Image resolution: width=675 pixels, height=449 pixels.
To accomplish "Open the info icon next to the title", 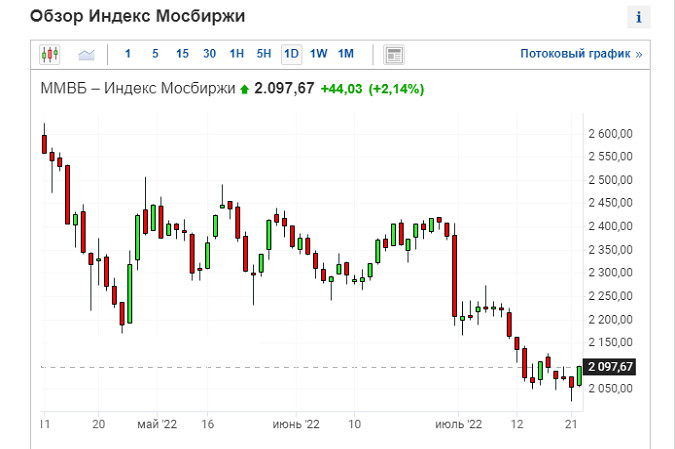I will [638, 17].
